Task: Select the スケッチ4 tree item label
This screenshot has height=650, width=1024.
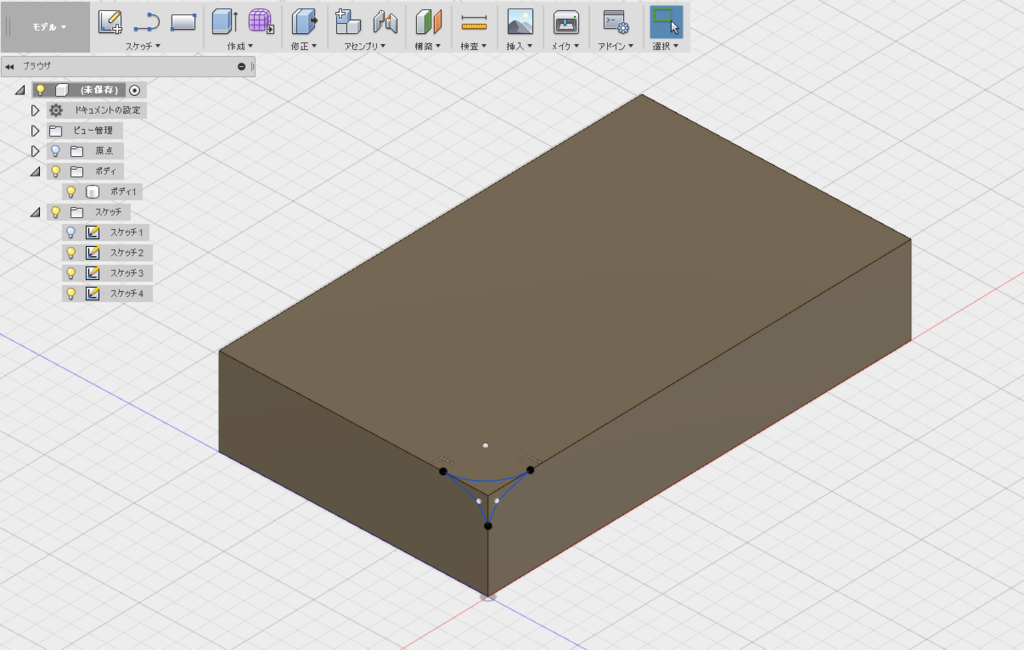Action: tap(127, 294)
